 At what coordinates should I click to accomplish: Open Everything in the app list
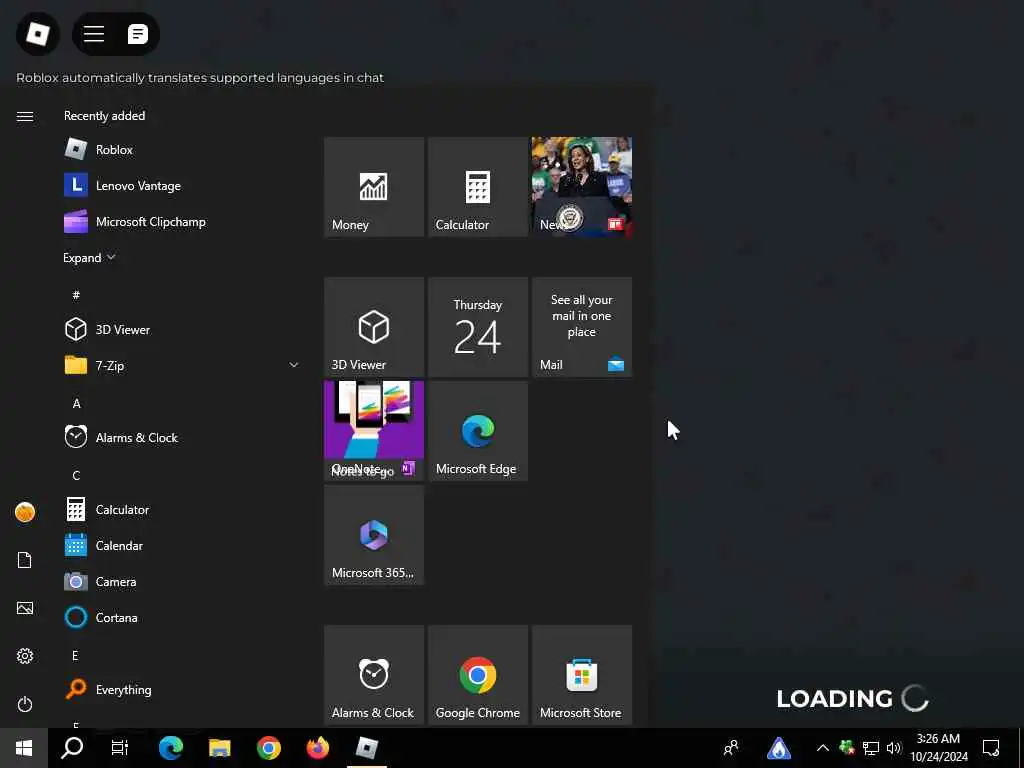click(182, 689)
